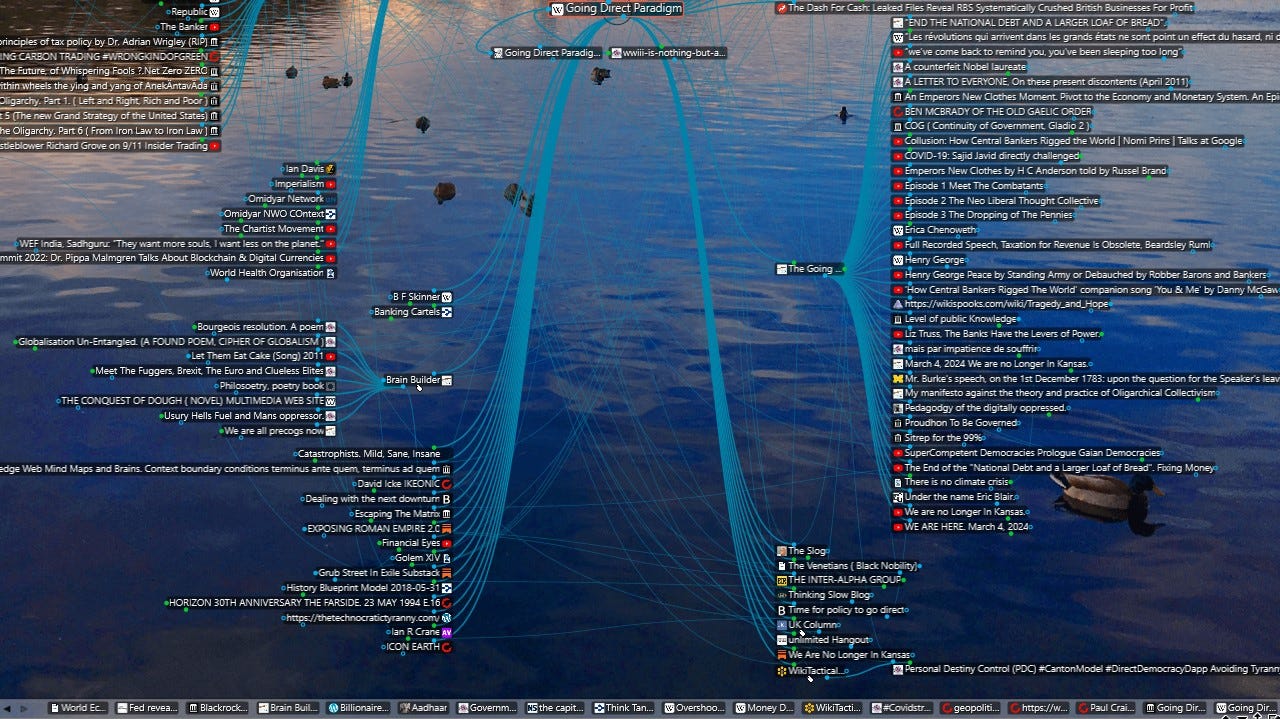
Task: Expand the gate circle right of Thinking Slow Blog
Action: coord(874,595)
